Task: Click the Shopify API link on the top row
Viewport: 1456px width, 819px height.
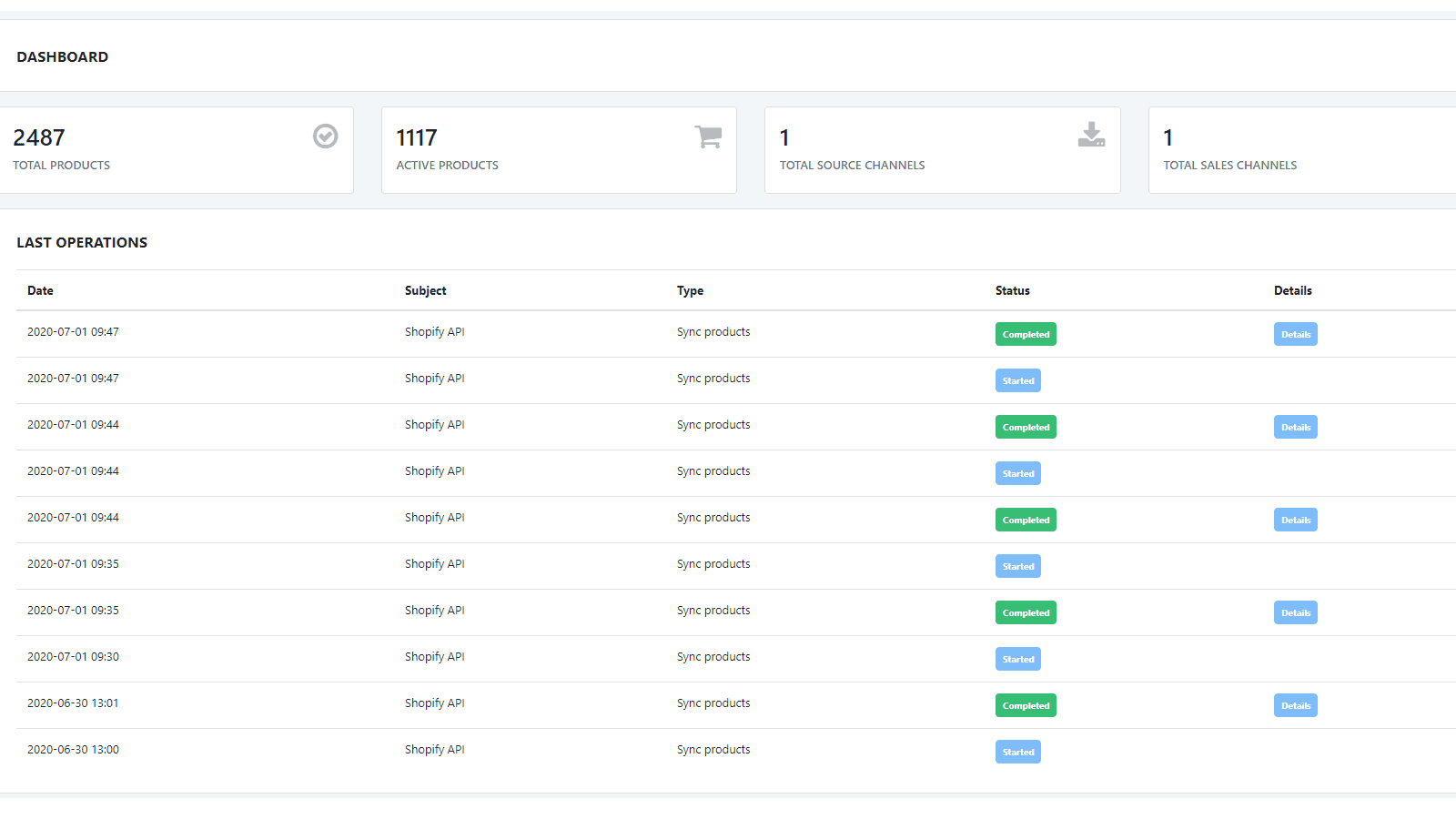Action: tap(434, 331)
